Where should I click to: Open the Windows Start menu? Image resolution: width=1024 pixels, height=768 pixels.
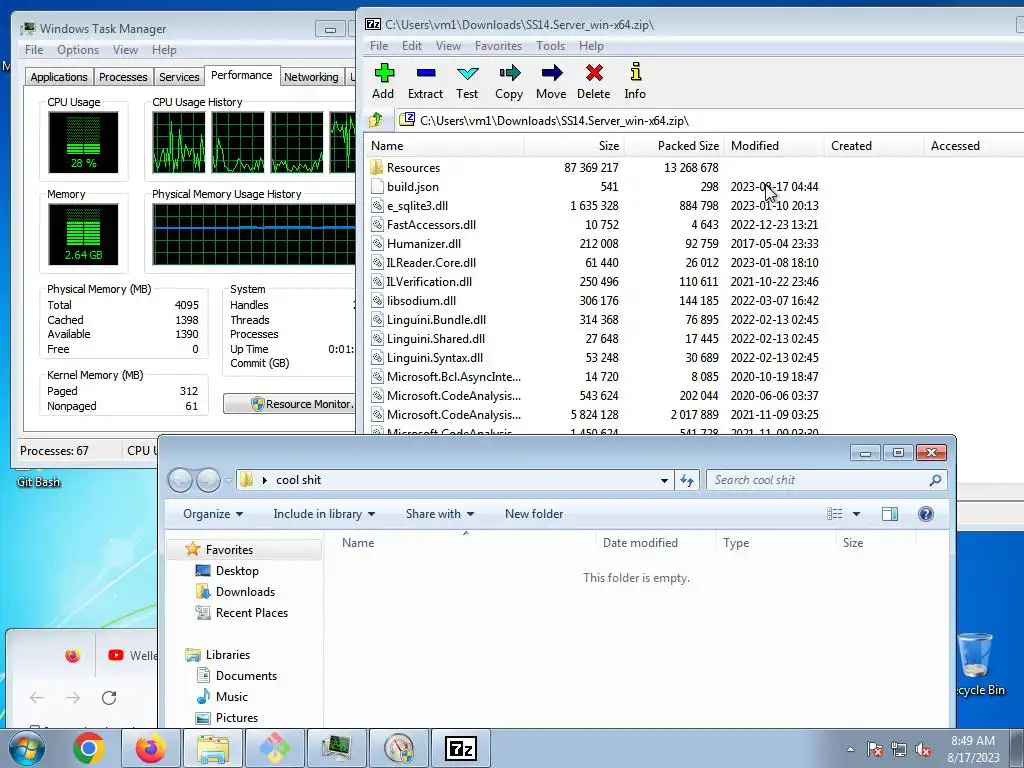pos(26,748)
